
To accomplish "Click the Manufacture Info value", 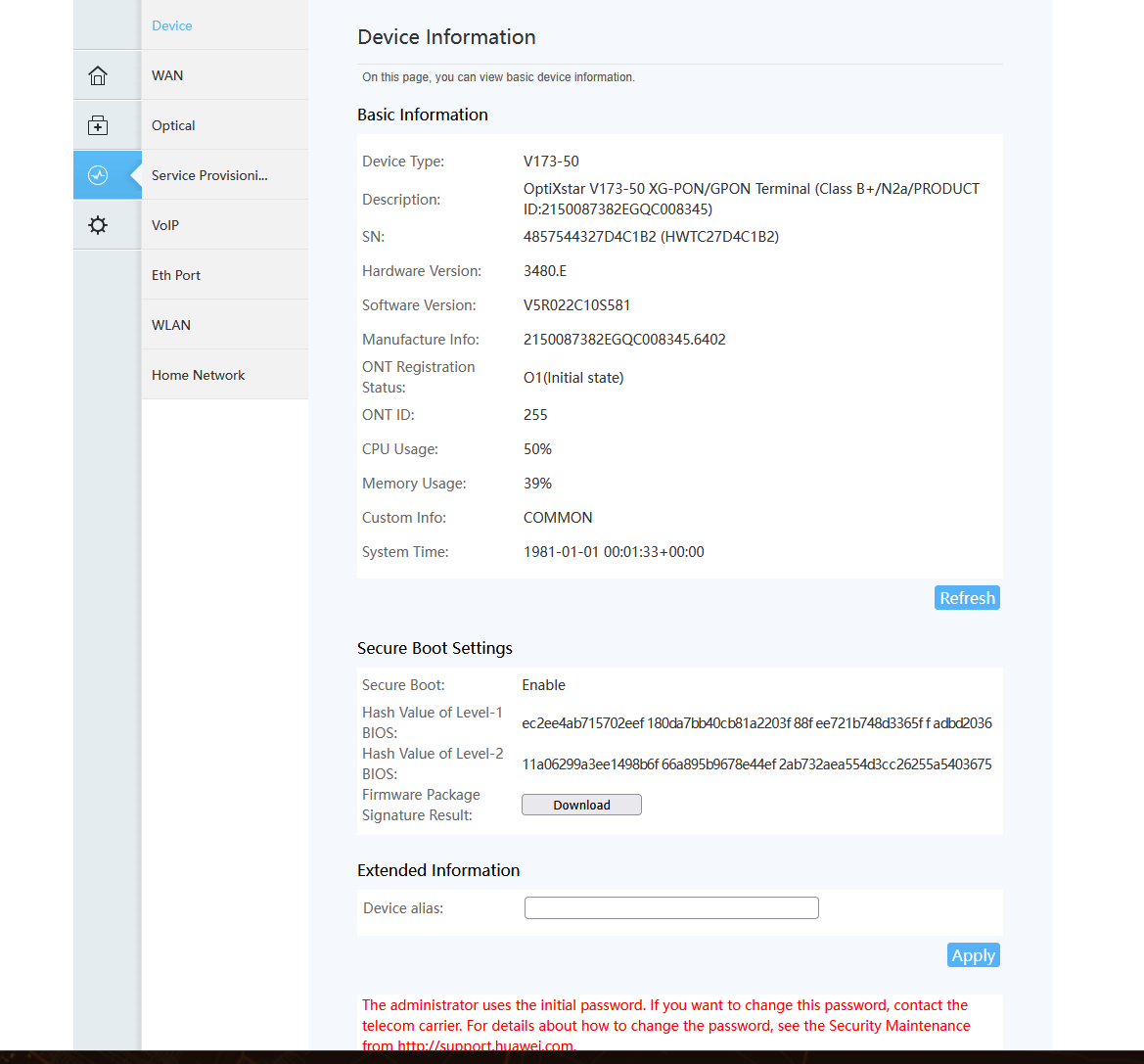I will coord(624,340).
